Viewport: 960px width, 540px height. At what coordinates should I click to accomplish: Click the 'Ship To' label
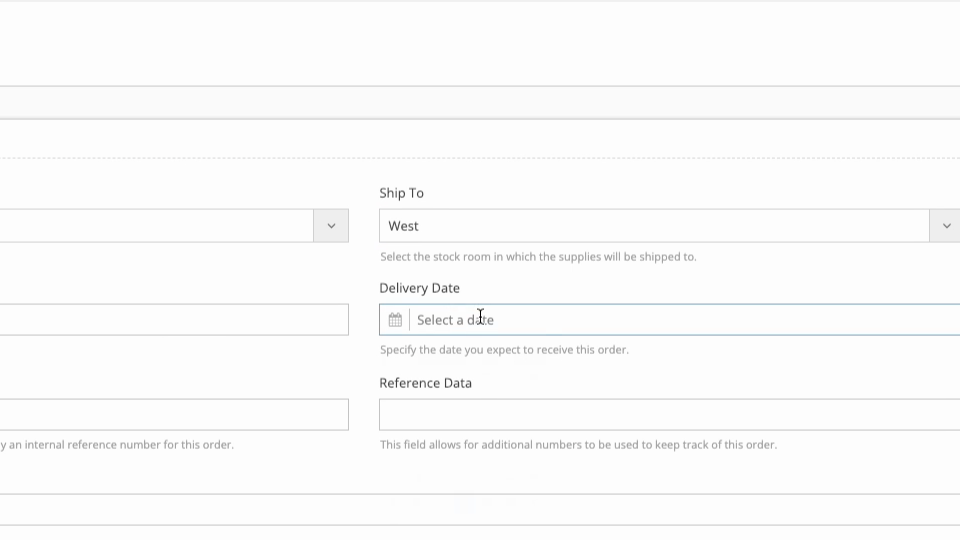click(402, 193)
